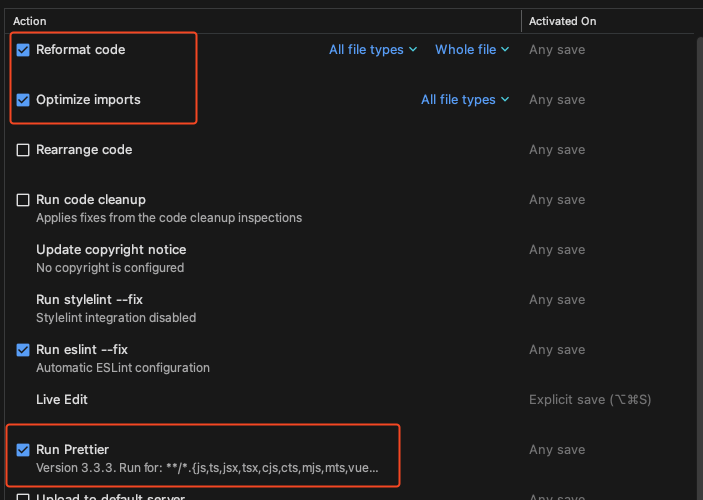Turn off the Run Prettier checkbox
This screenshot has height=500, width=703.
pyautogui.click(x=23, y=450)
